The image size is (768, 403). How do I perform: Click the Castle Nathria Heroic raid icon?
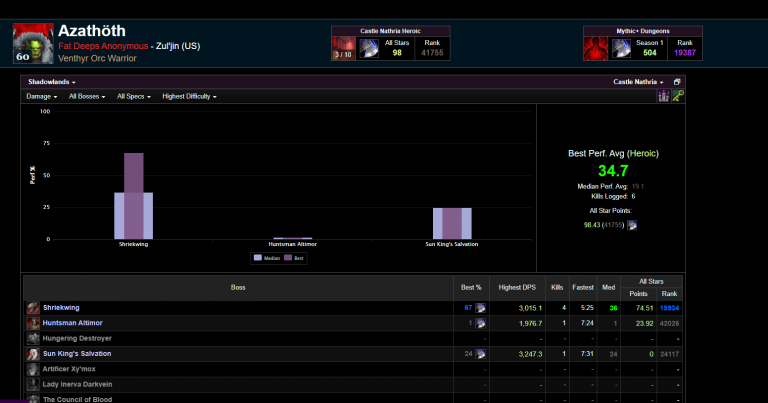point(344,47)
